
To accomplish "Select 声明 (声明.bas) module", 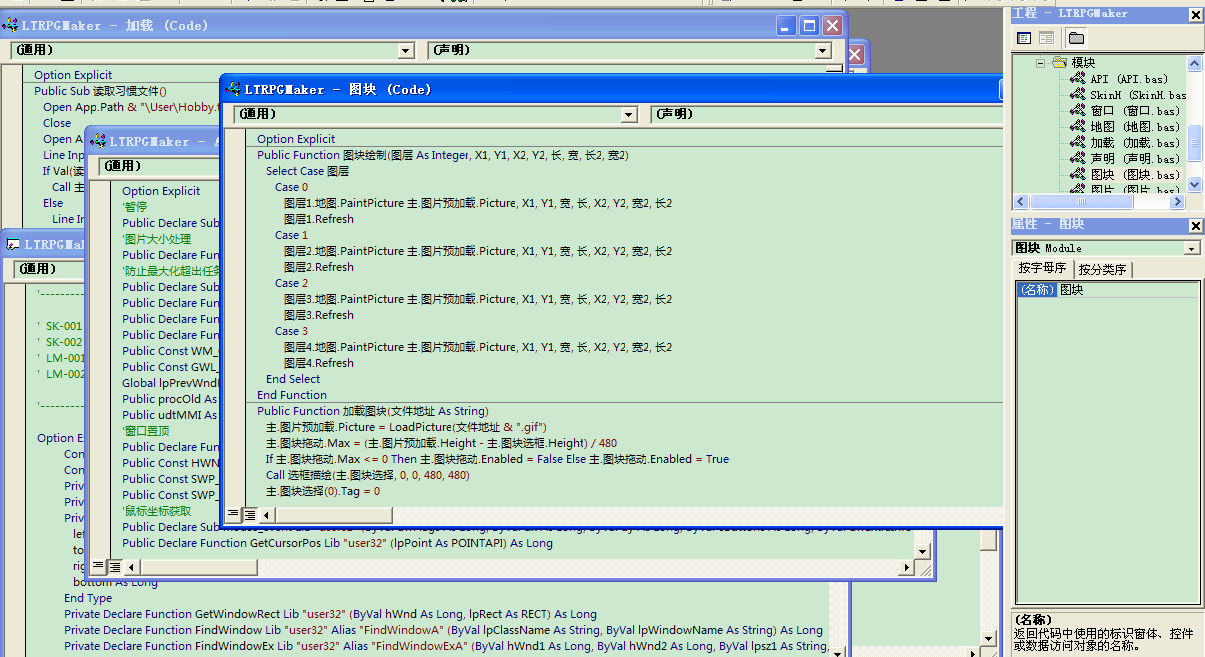I will click(x=1134, y=159).
